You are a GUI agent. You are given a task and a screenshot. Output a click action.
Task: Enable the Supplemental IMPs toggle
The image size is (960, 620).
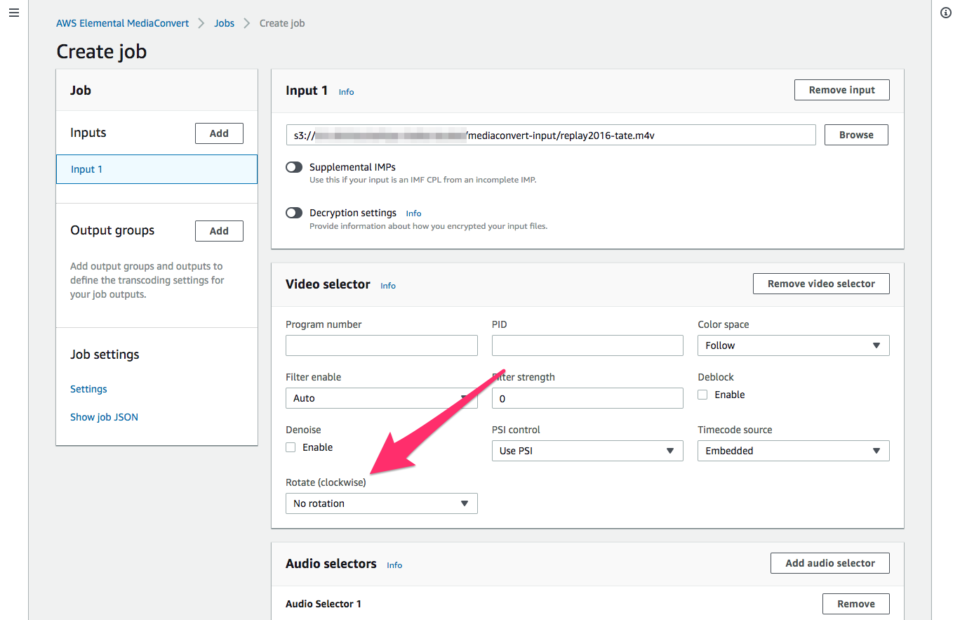coord(293,167)
